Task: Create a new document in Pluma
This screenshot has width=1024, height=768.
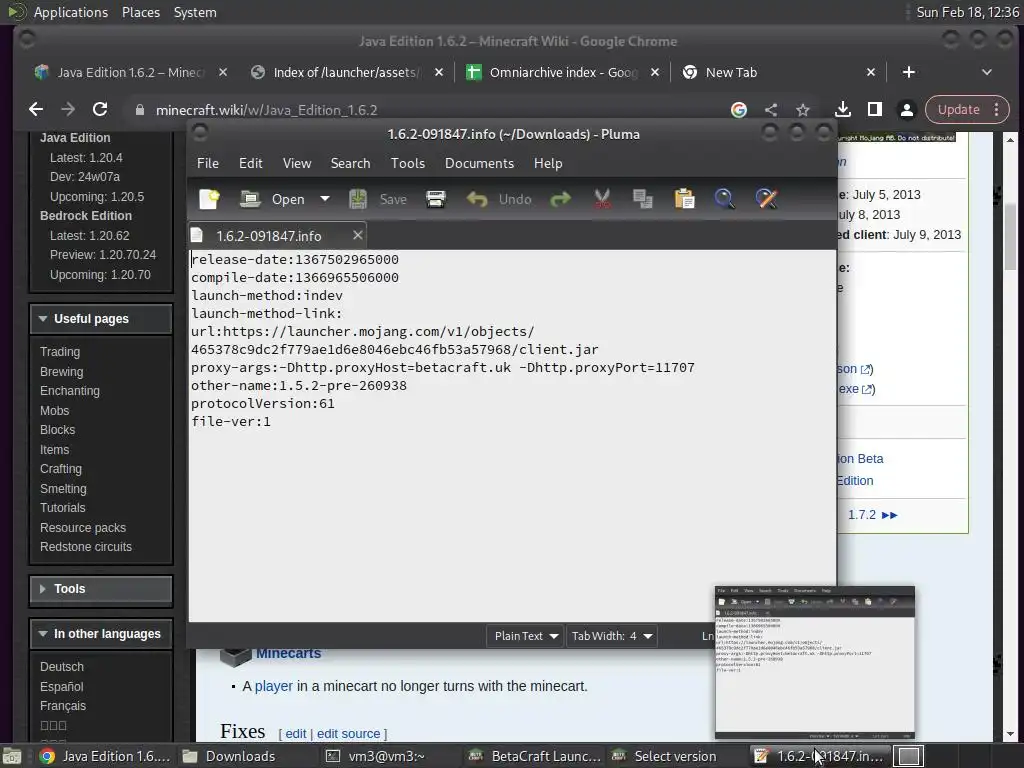Action: (x=209, y=199)
